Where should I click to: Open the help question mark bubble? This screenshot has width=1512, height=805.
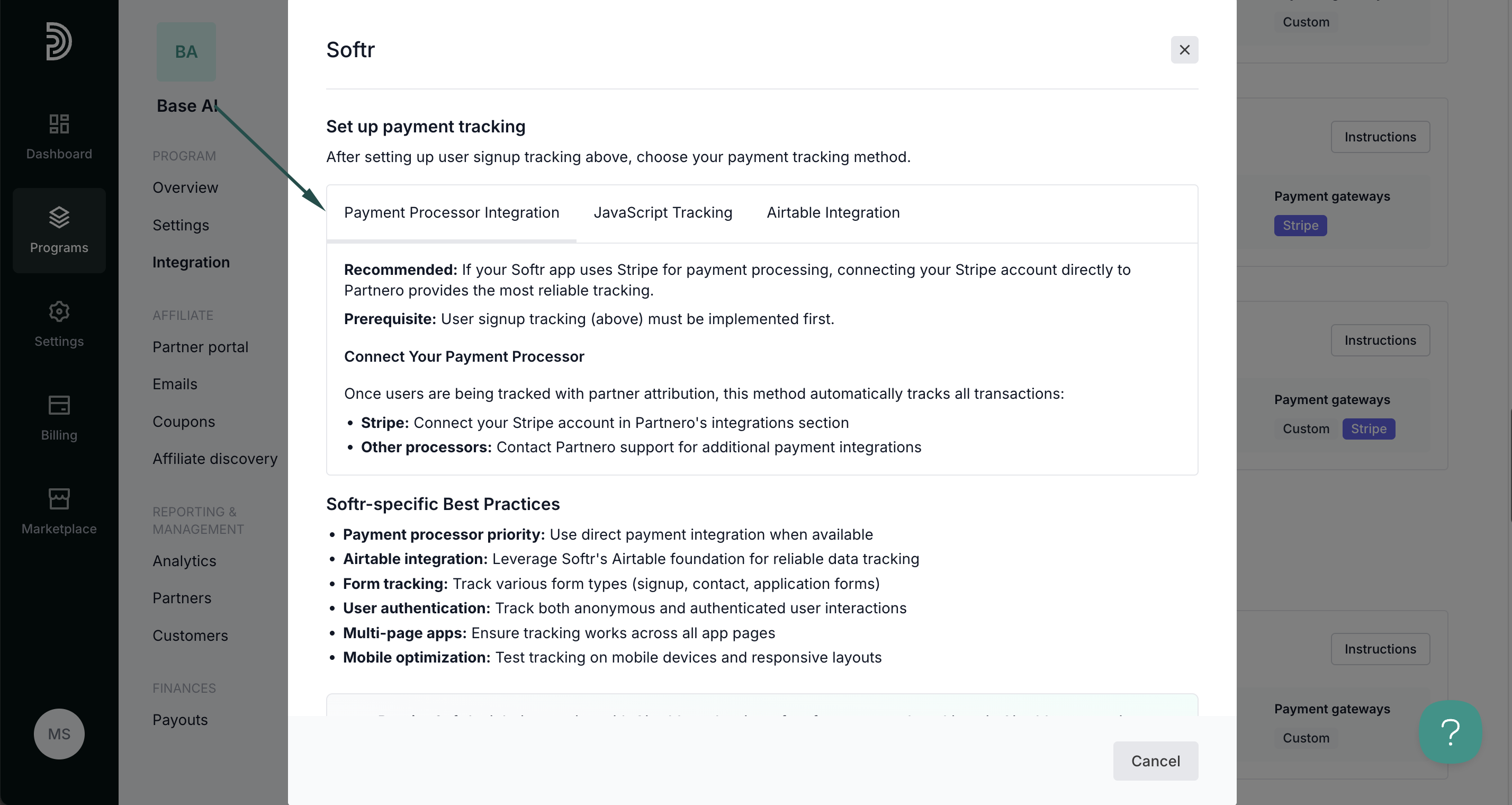coord(1451,732)
